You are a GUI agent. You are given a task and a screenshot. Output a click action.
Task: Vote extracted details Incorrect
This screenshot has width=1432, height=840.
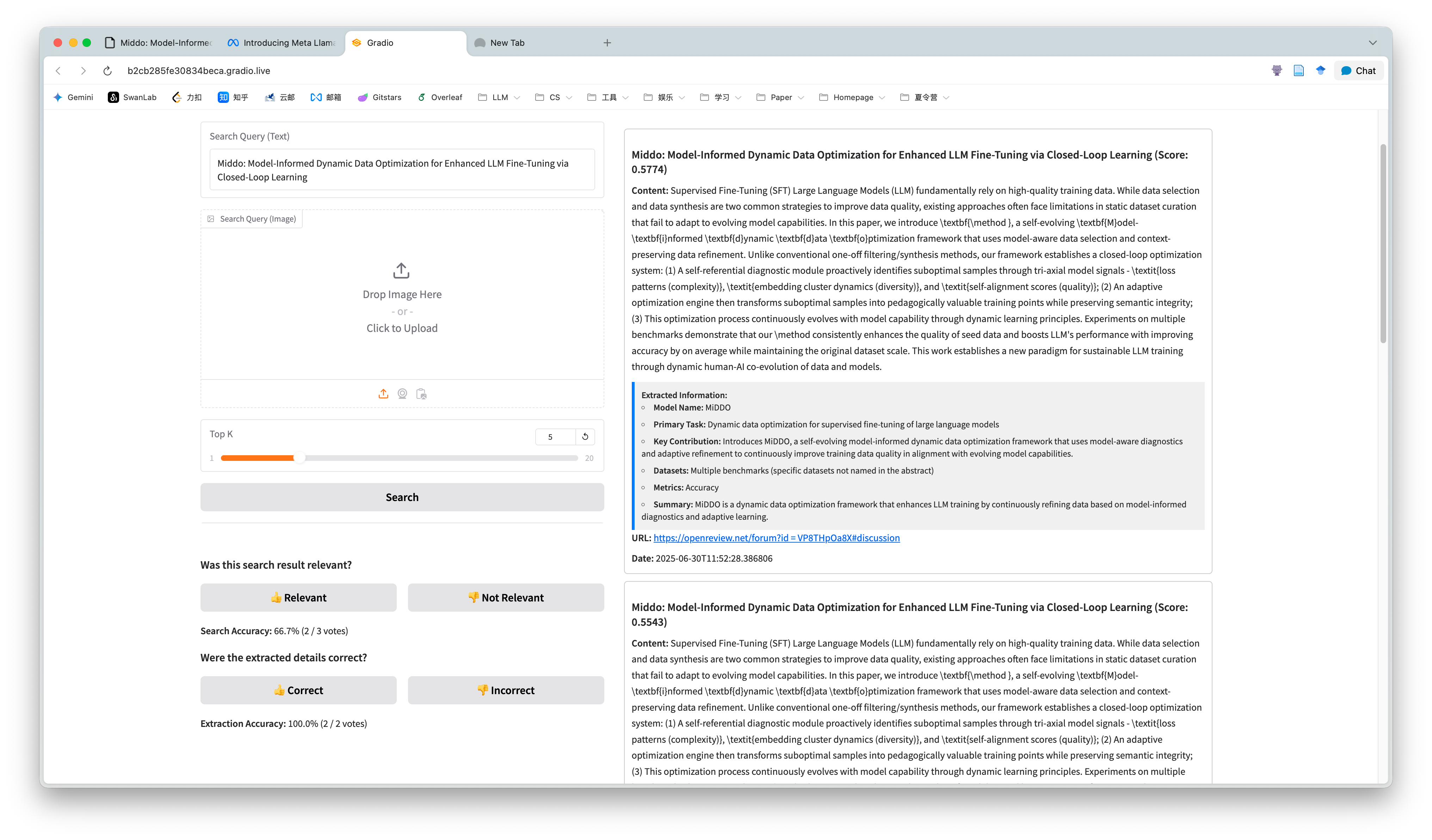coord(506,690)
